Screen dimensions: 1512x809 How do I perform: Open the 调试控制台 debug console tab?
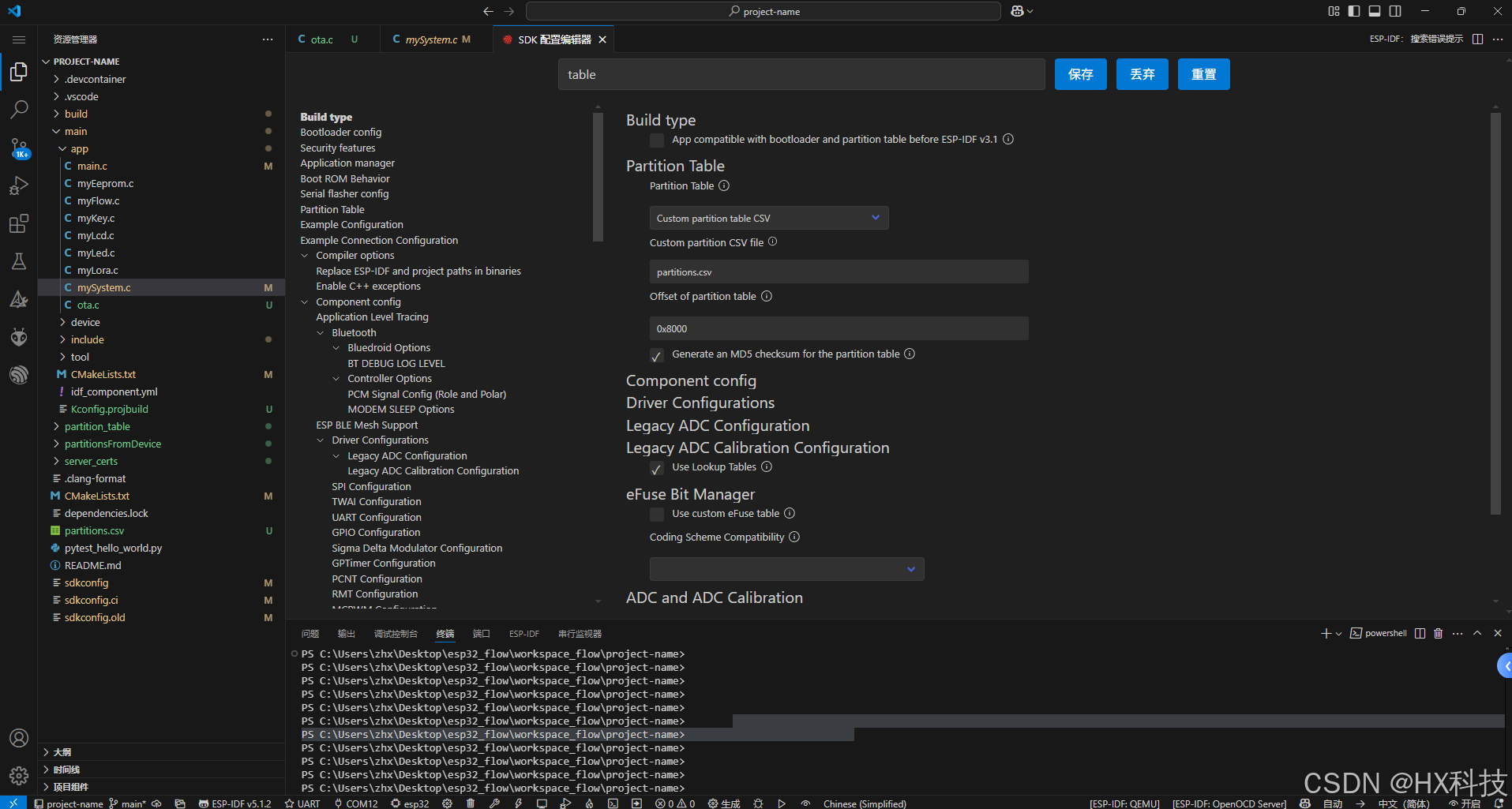point(396,634)
